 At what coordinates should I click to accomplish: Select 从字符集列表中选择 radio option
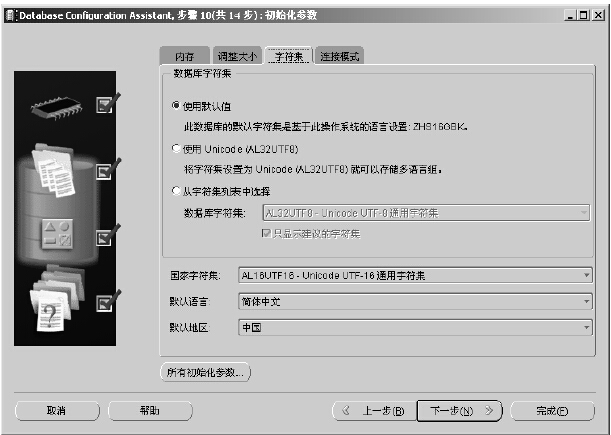(x=177, y=191)
